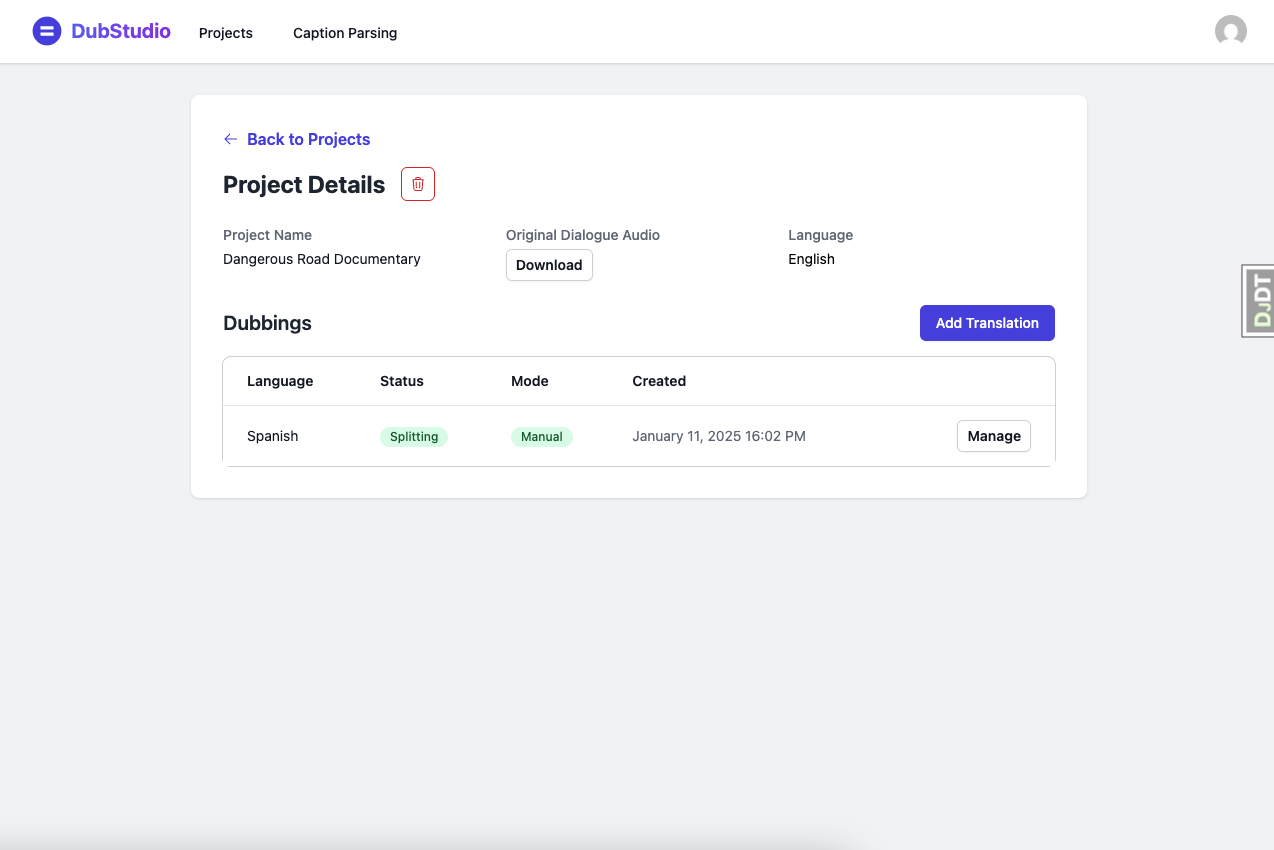The image size is (1274, 850).
Task: Click the DubStudio brand name text
Action: click(121, 32)
